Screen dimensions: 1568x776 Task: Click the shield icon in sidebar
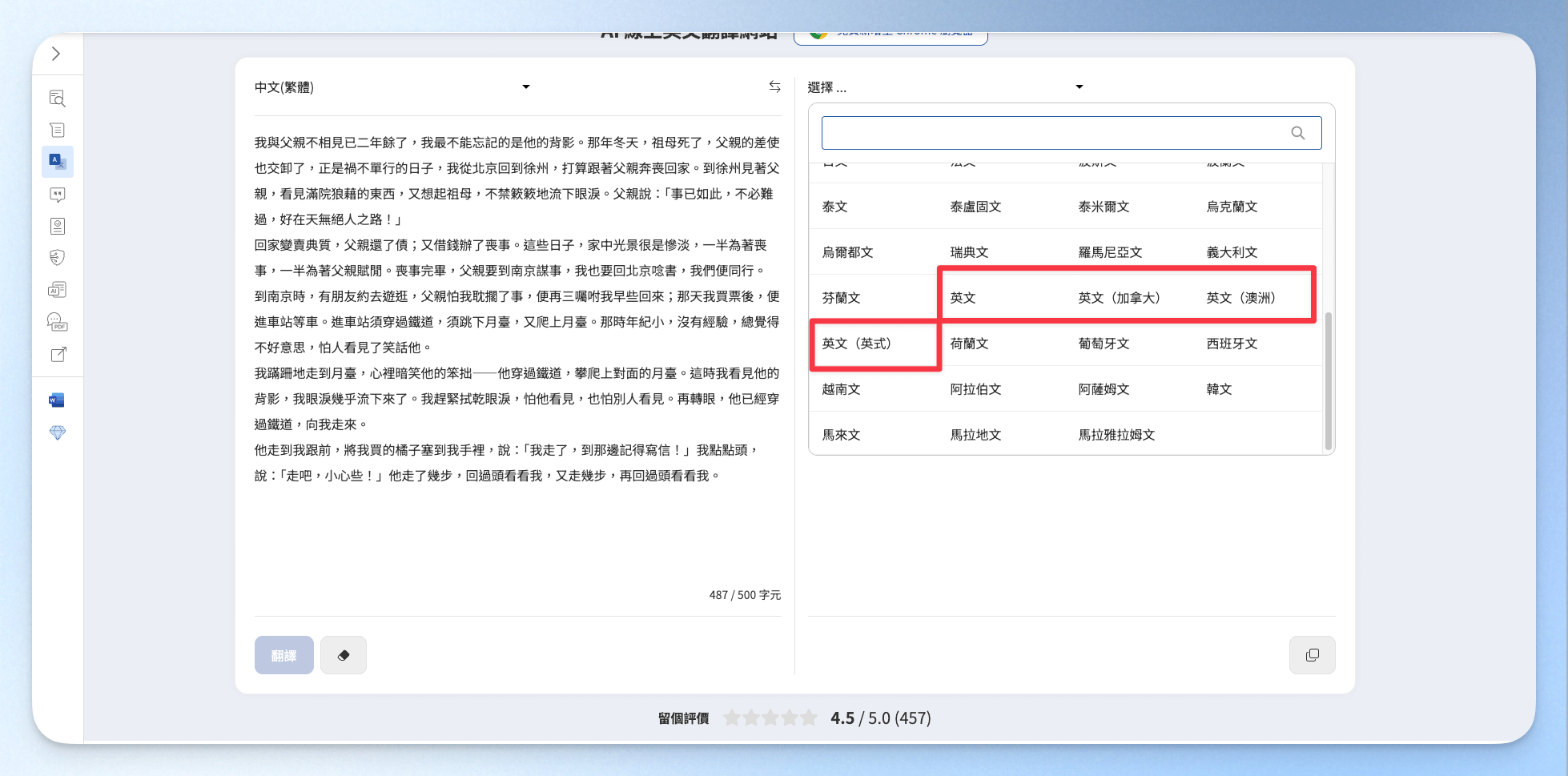(58, 258)
